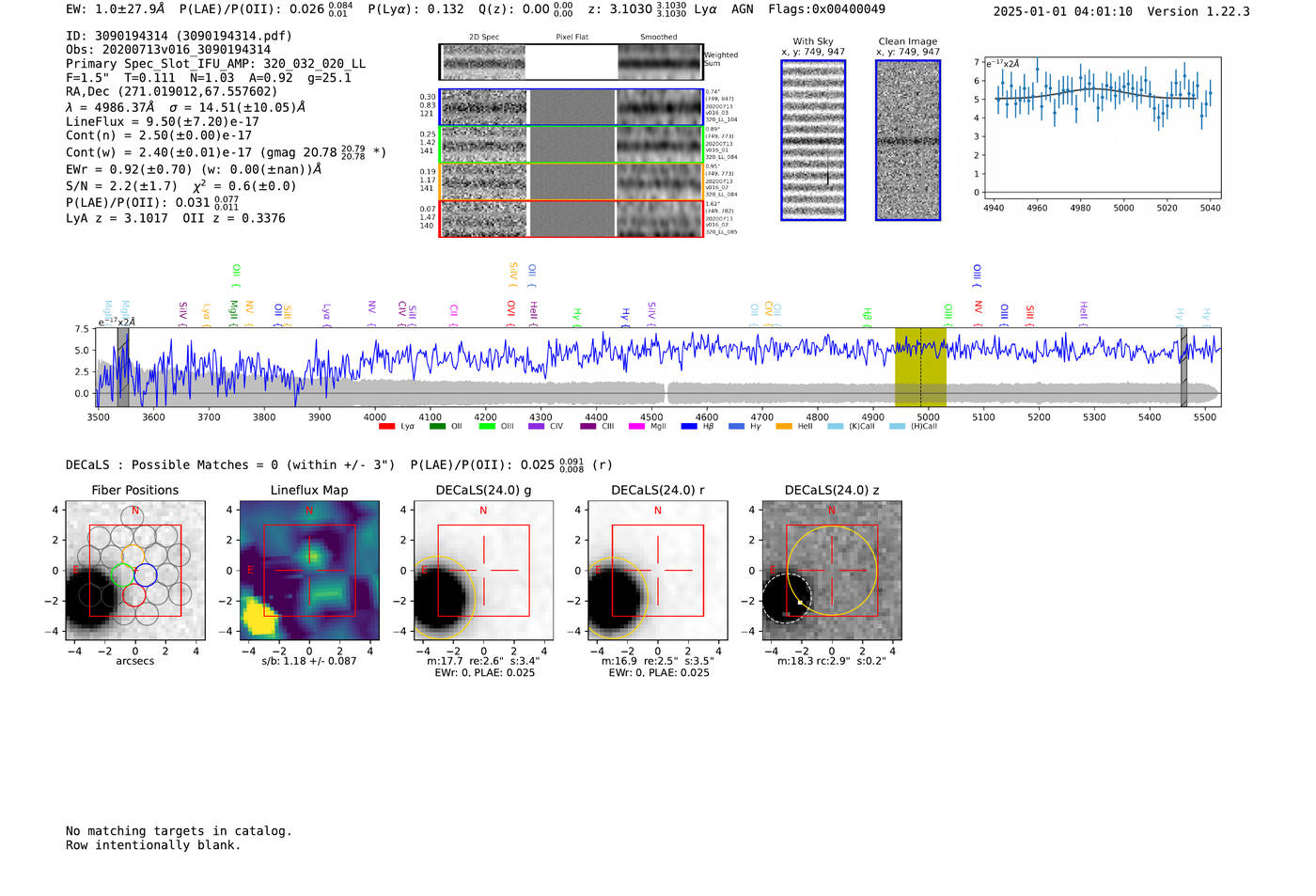Click the ID 3090194314 PDF filename text
This screenshot has height=896, width=1316.
pos(179,36)
